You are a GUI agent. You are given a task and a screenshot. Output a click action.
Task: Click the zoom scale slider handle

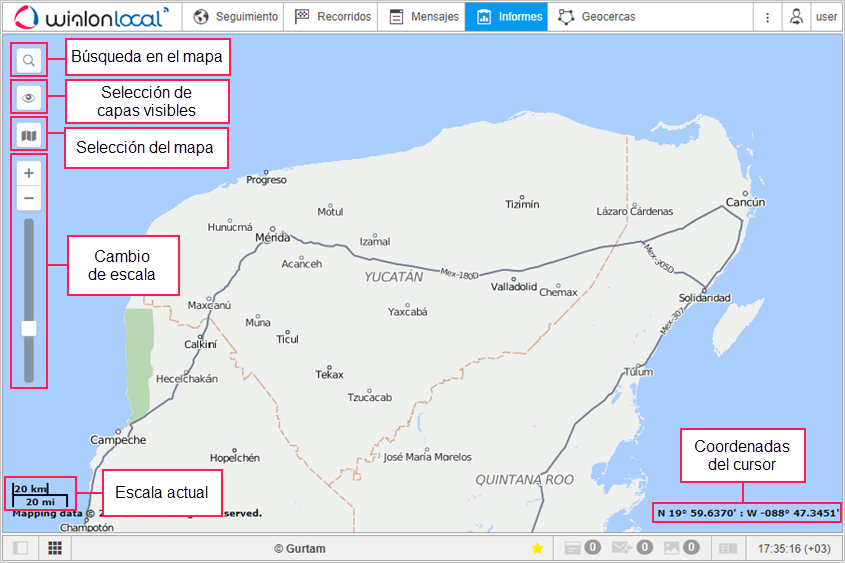click(29, 328)
